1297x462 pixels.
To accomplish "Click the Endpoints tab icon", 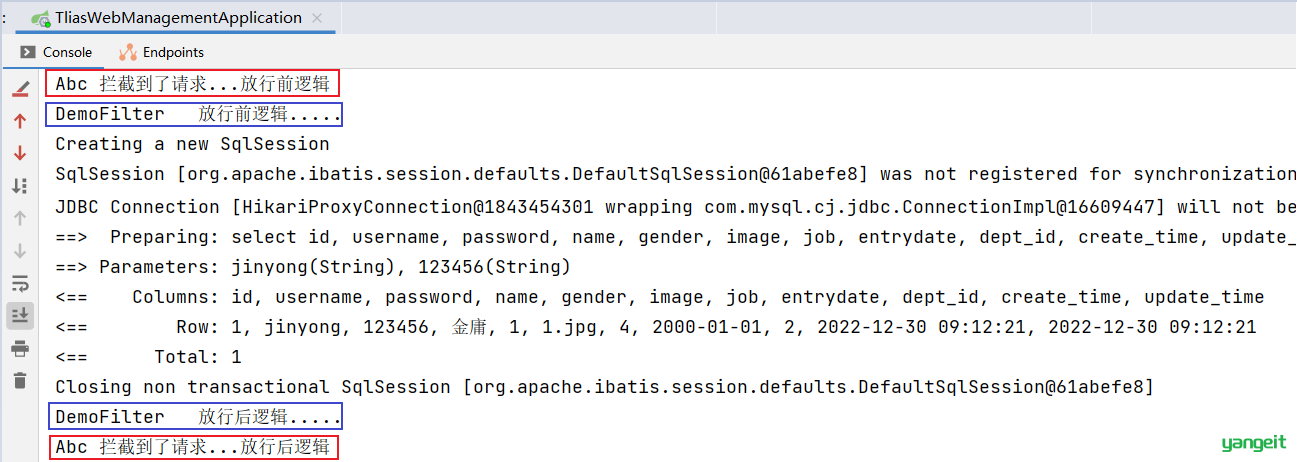I will pos(128,52).
